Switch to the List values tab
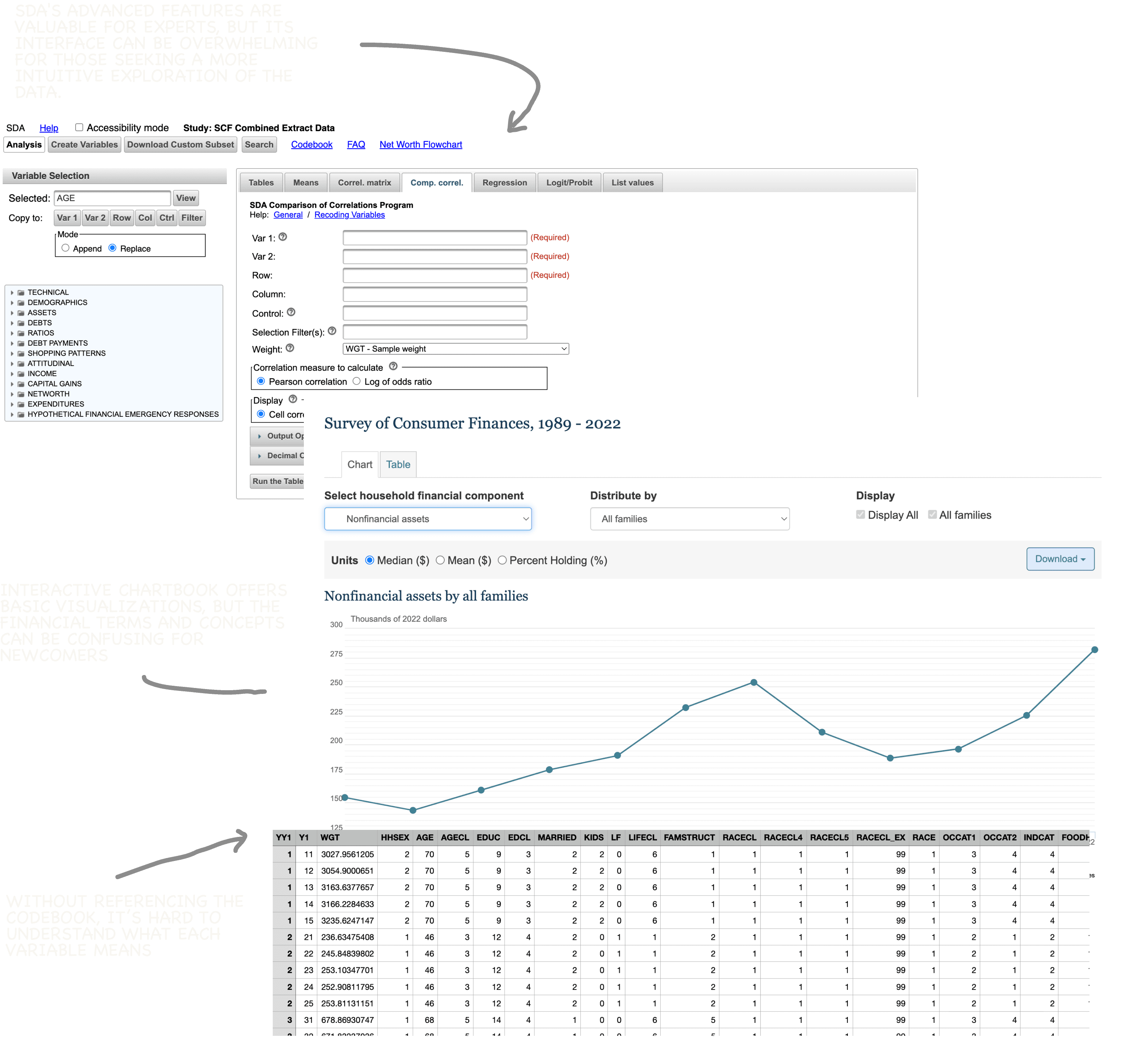Screen dimensions: 1128x1064 633,183
